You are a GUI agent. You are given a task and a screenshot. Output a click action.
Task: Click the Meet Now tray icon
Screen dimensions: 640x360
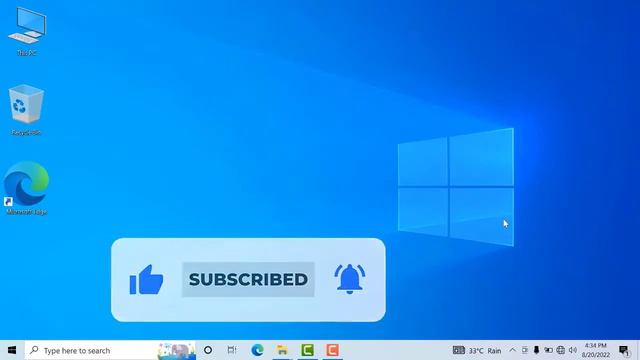(x=524, y=350)
